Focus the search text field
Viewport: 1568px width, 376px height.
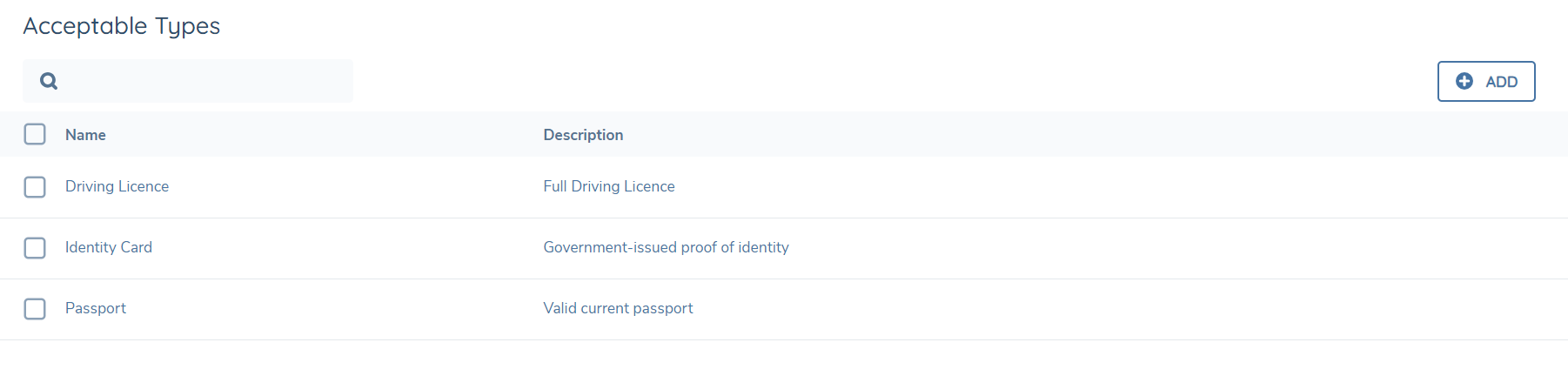pyautogui.click(x=200, y=81)
